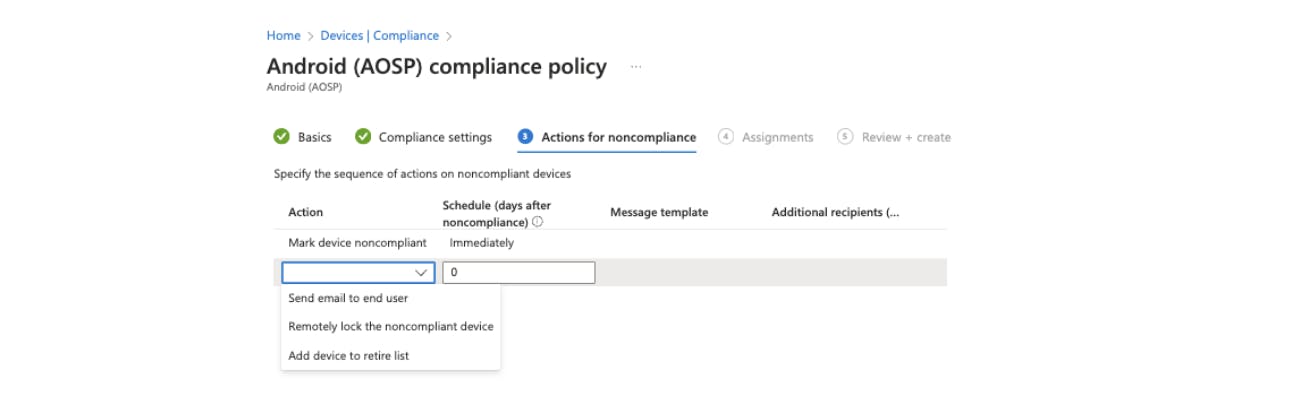The height and width of the screenshot is (410, 1310).
Task: Open the ellipsis menu beside policy title
Action: pos(636,67)
